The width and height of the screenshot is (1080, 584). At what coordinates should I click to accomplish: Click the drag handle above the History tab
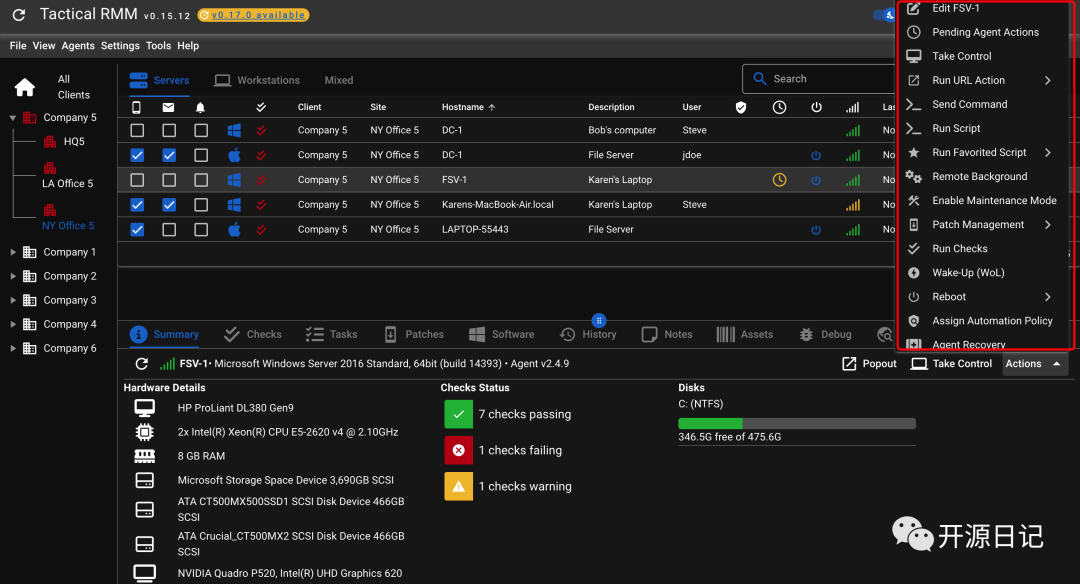tap(599, 320)
